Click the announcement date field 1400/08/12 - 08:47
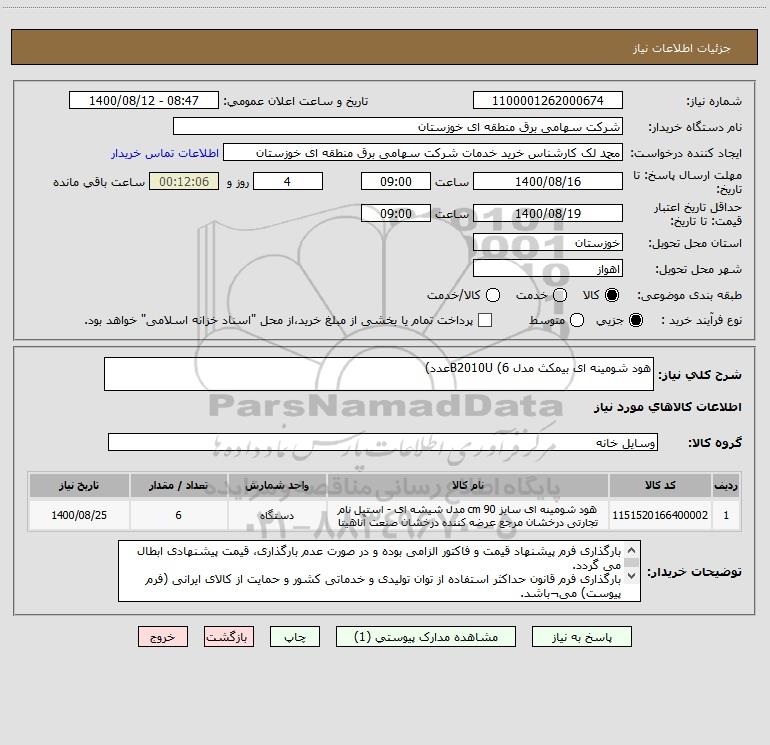The image size is (770, 745). pos(144,100)
